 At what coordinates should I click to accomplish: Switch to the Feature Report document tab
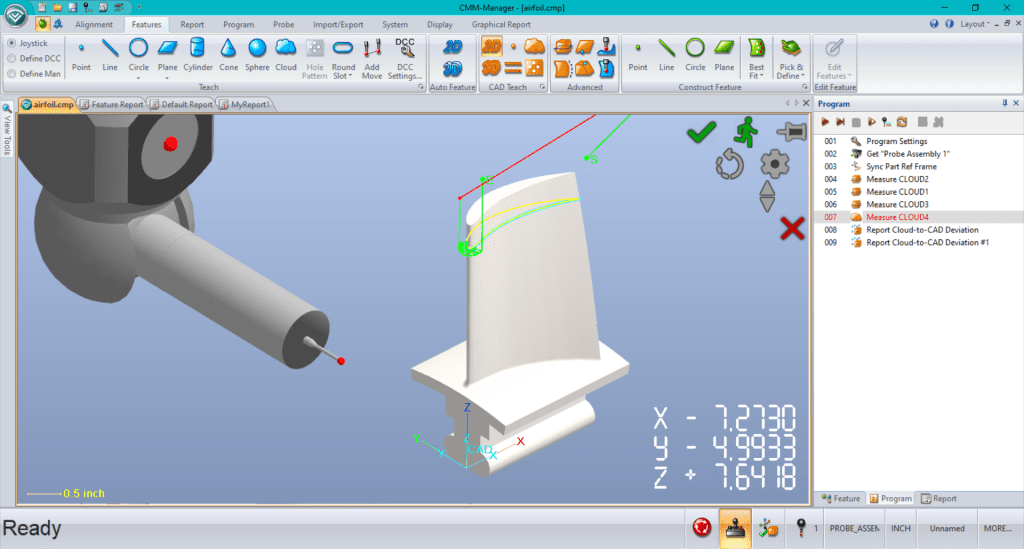click(x=111, y=104)
